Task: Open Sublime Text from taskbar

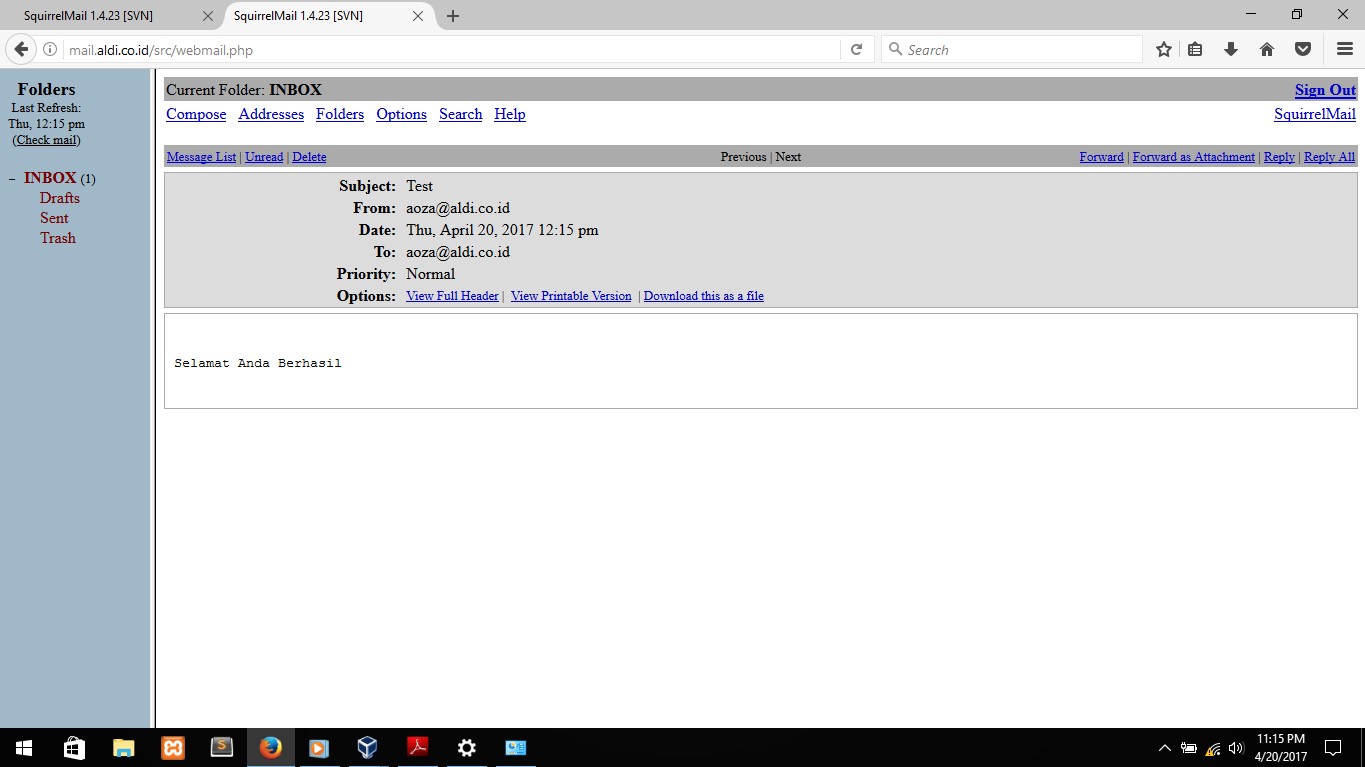Action: (221, 748)
